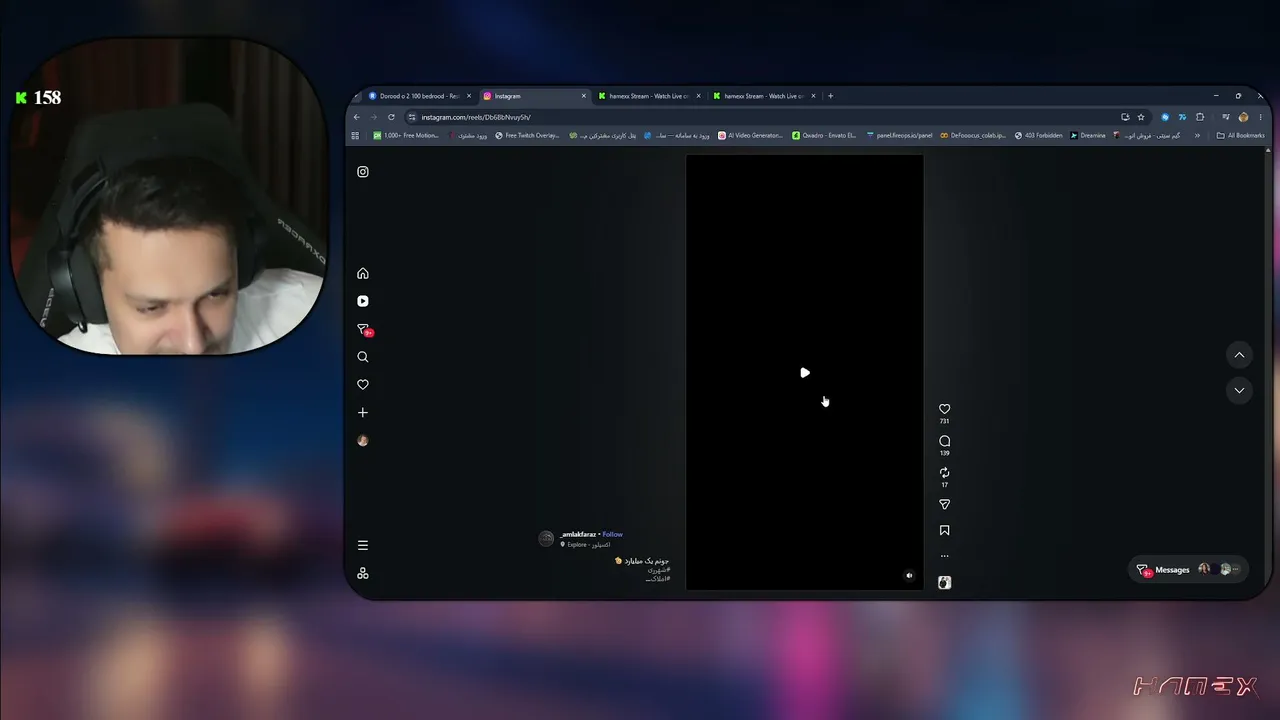Open reel's three-dot more options
The image size is (1280, 720).
pyautogui.click(x=944, y=556)
